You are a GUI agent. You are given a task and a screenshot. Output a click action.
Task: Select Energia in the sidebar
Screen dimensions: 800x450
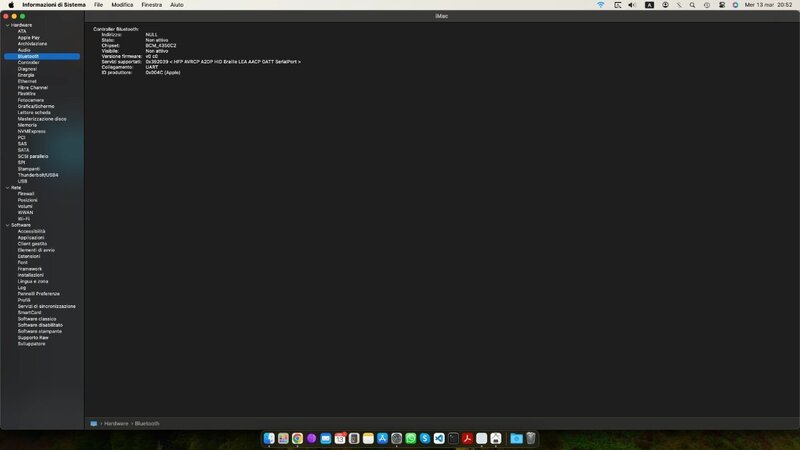pos(26,75)
